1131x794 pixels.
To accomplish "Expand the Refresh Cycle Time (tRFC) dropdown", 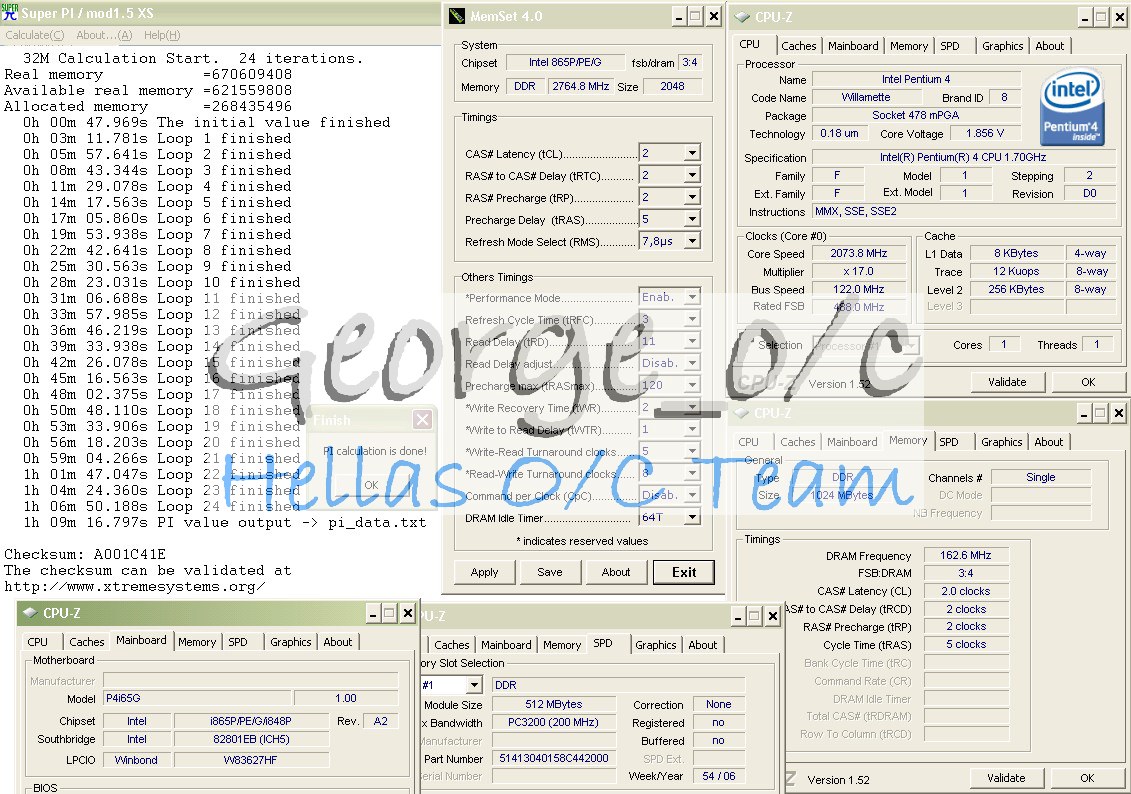I will point(692,319).
